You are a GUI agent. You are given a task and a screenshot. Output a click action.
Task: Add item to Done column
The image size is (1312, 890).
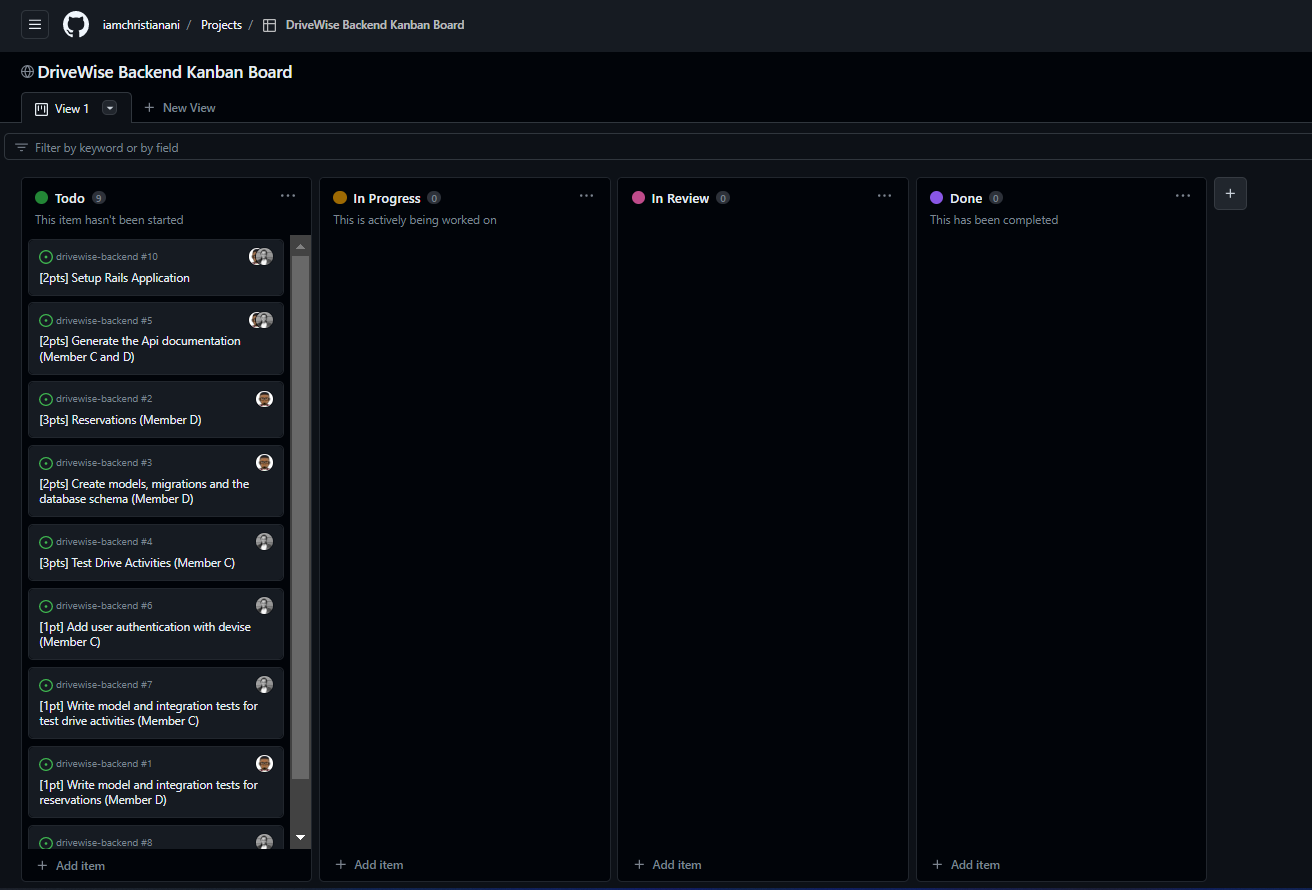tap(965, 865)
